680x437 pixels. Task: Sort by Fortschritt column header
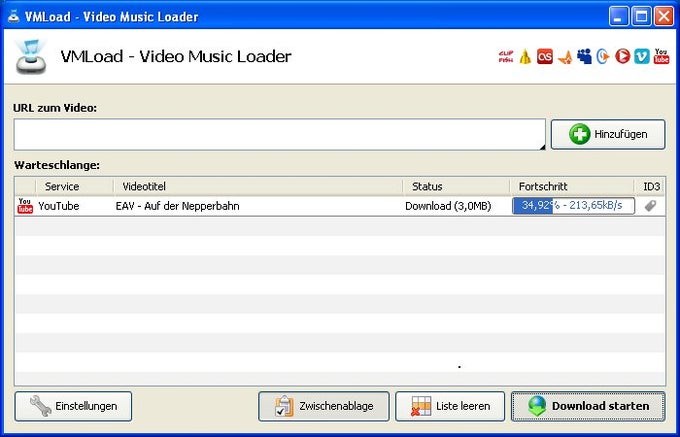click(x=572, y=186)
